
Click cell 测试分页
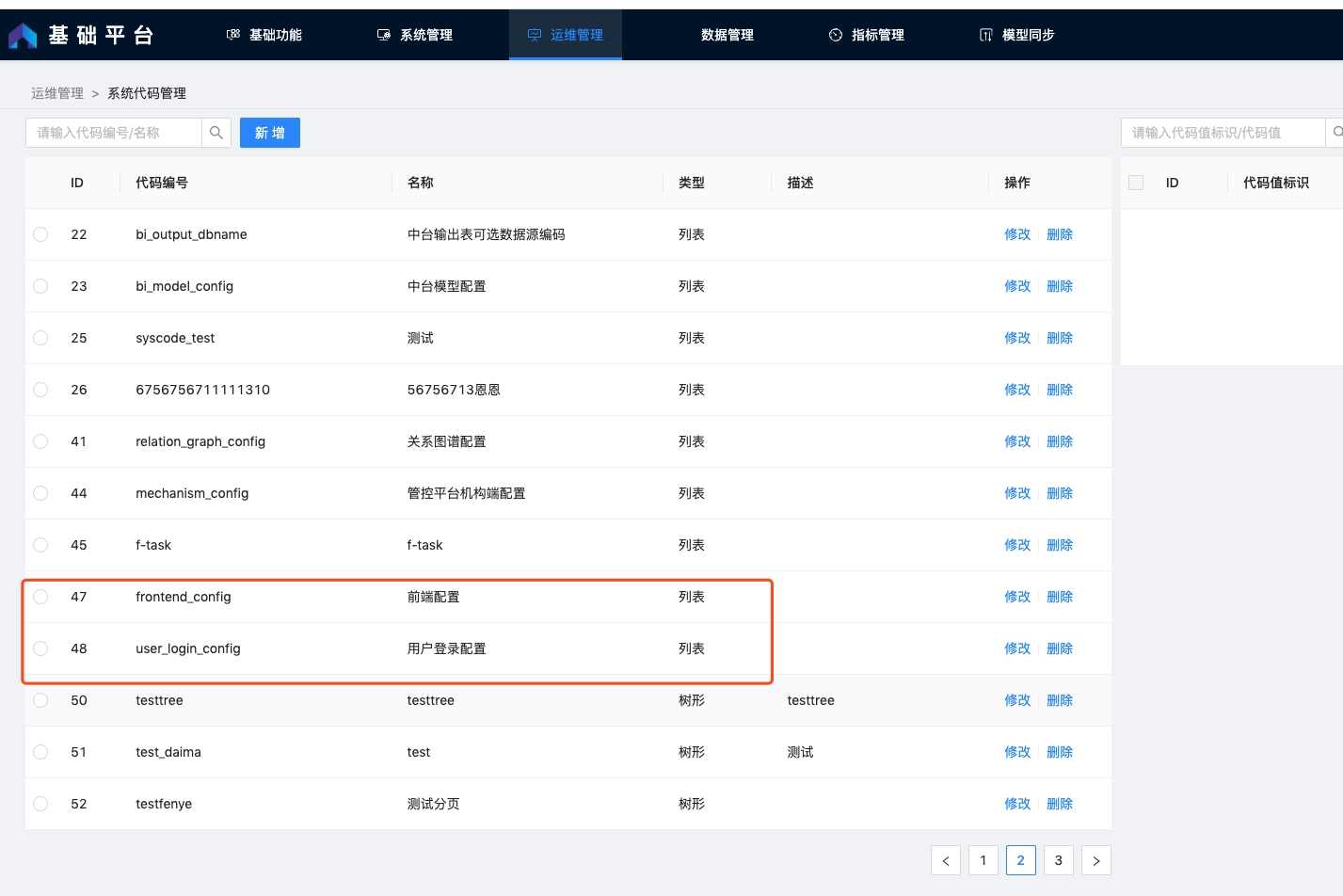click(x=434, y=804)
